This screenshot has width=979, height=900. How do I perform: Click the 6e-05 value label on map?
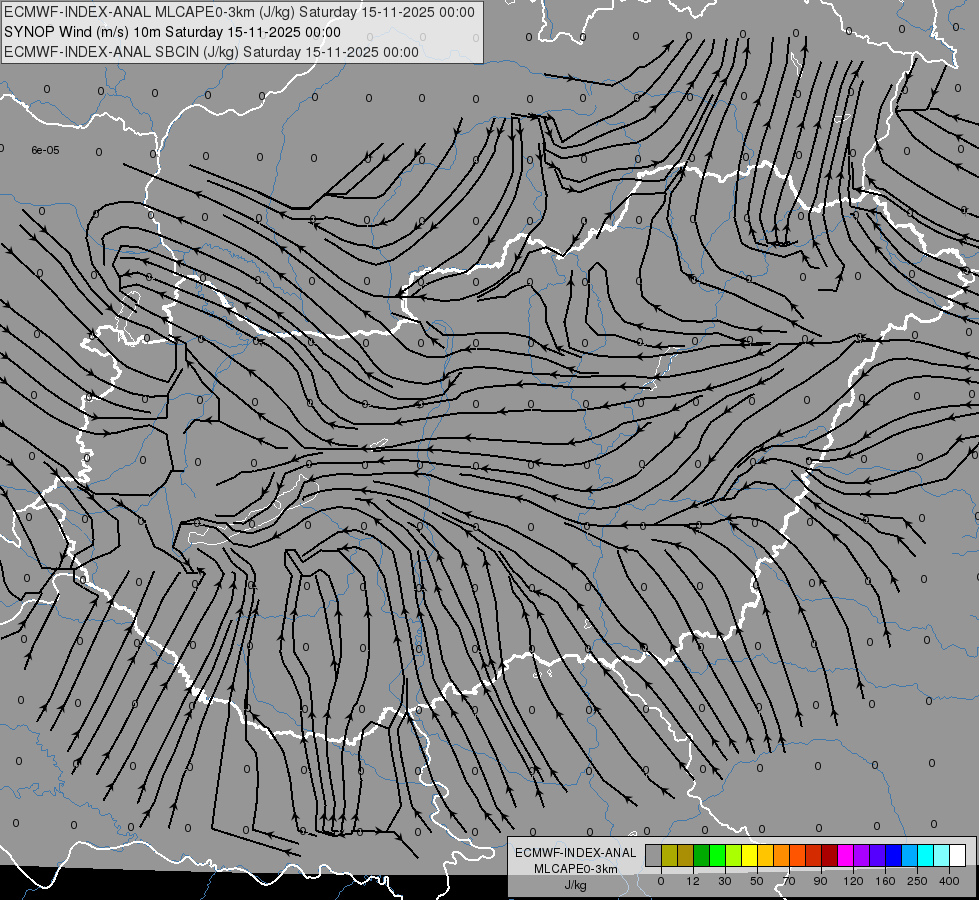(46, 150)
